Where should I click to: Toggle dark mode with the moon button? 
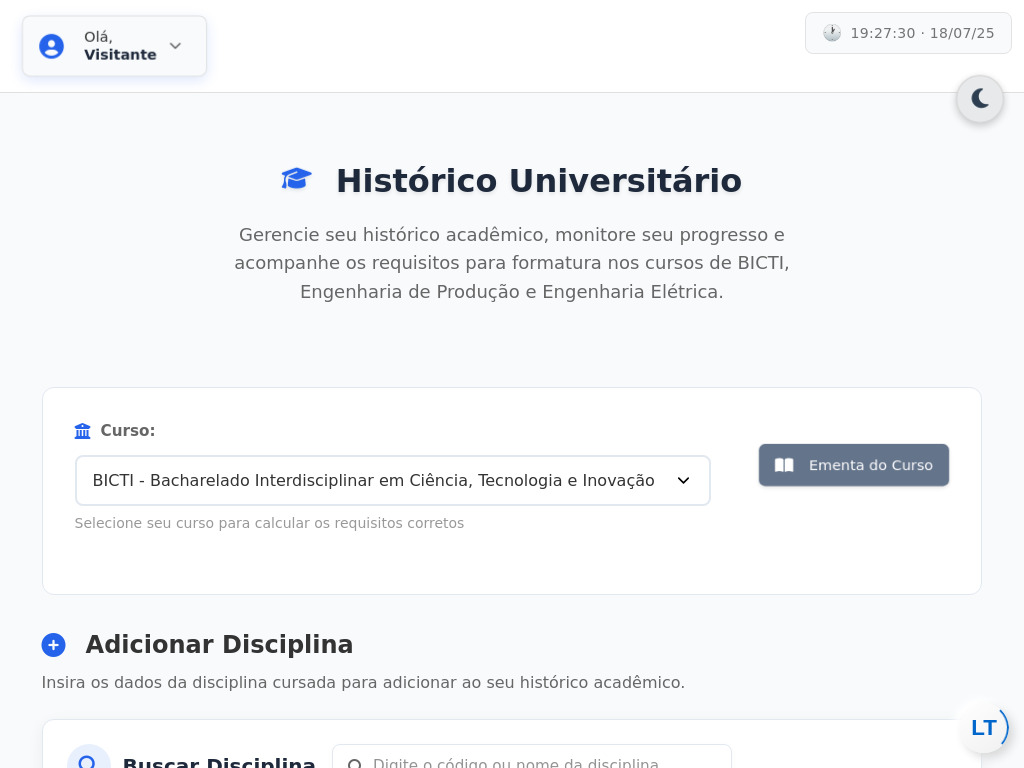(980, 99)
